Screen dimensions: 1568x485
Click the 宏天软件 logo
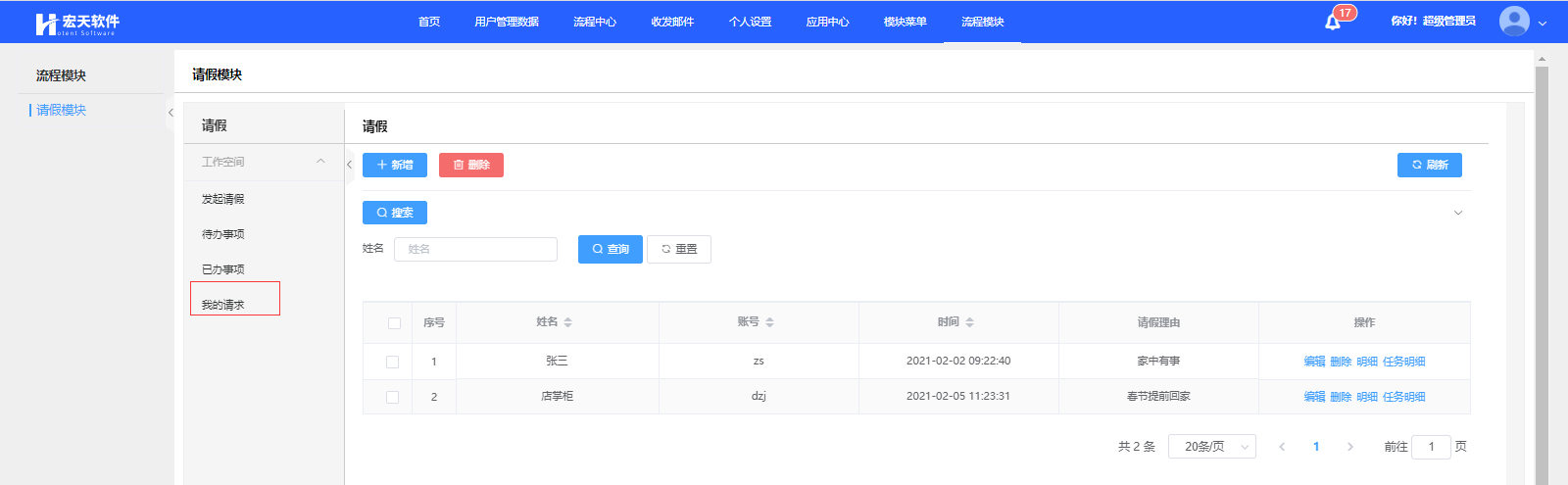[x=76, y=24]
